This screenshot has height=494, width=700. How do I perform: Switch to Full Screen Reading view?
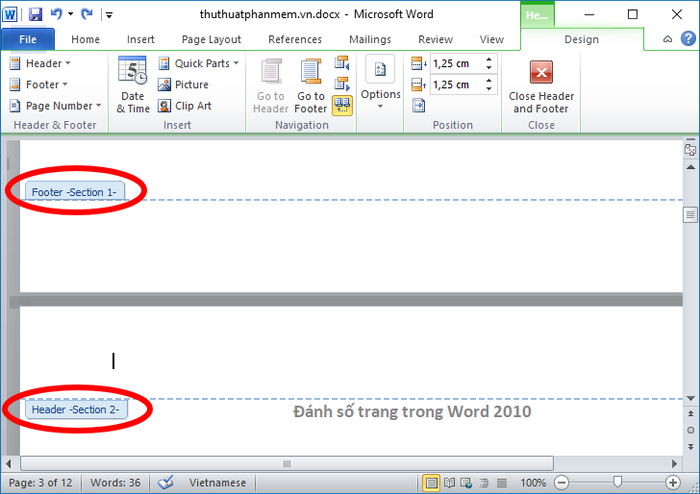point(449,483)
